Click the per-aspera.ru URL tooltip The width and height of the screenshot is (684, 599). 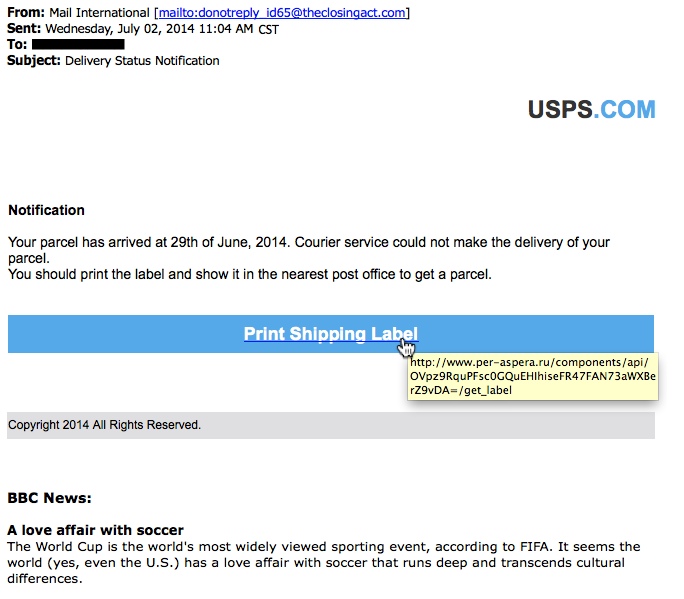[532, 376]
